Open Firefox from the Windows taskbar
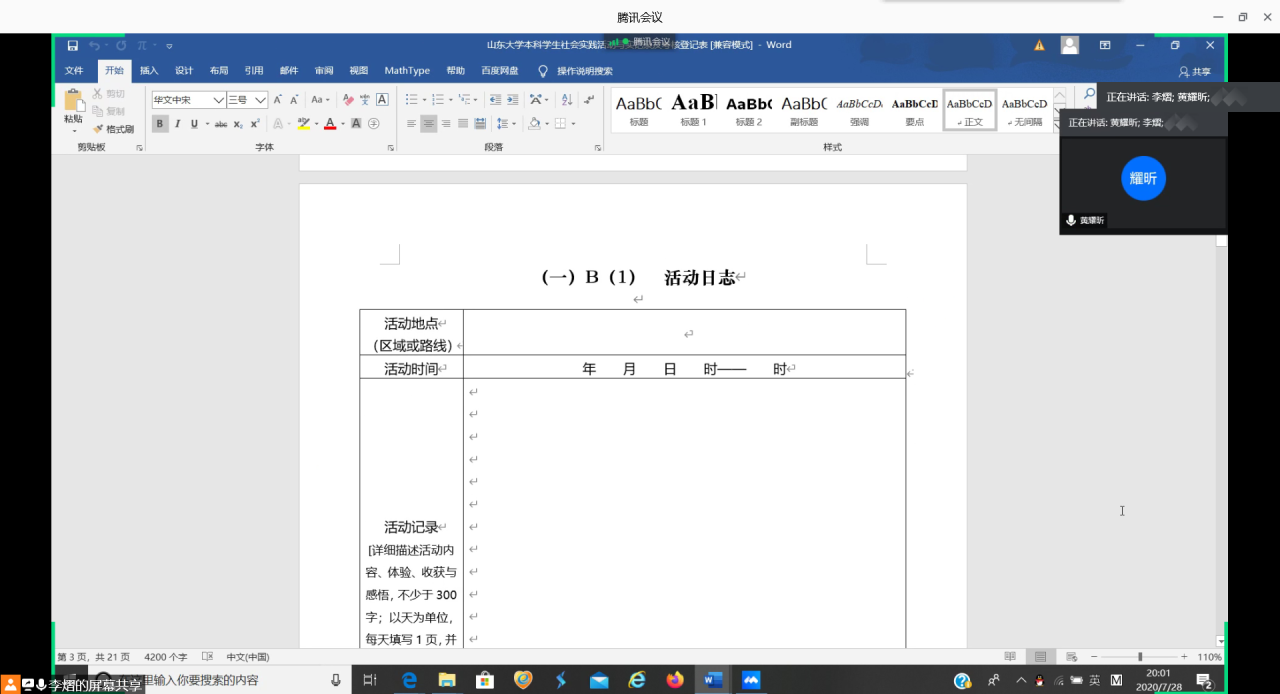The image size is (1280, 694). coord(675,680)
